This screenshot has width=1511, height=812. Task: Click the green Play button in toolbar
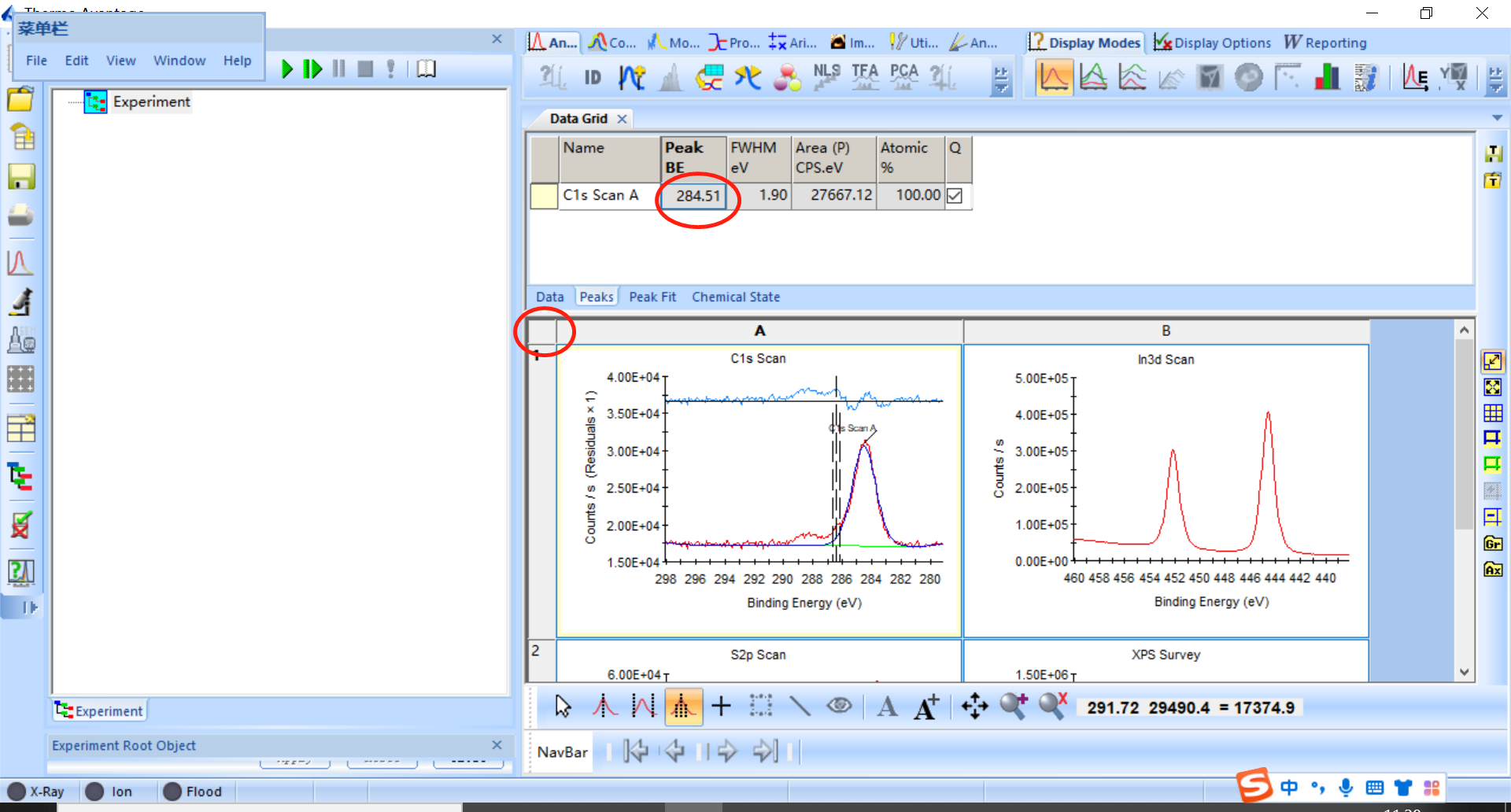coord(287,69)
